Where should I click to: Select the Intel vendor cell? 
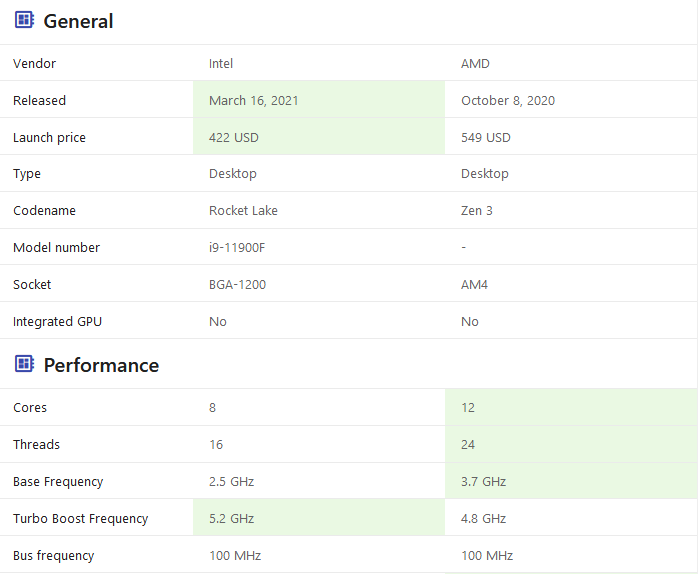pos(221,64)
